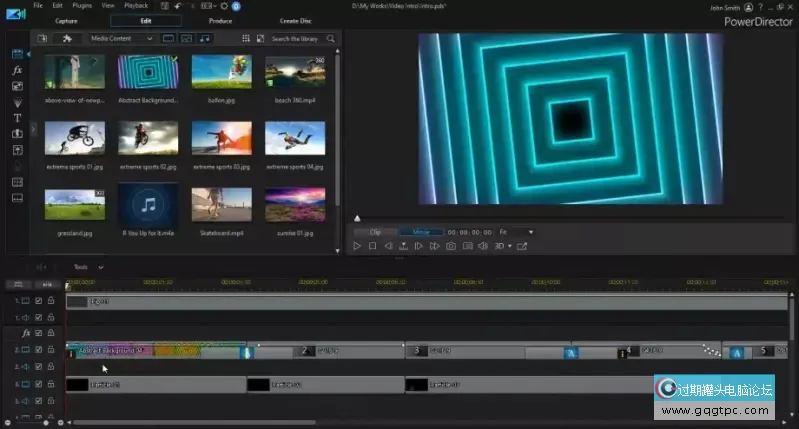Click the plug-ins puzzle piece icon
This screenshot has height=429, width=799.
[x=66, y=38]
